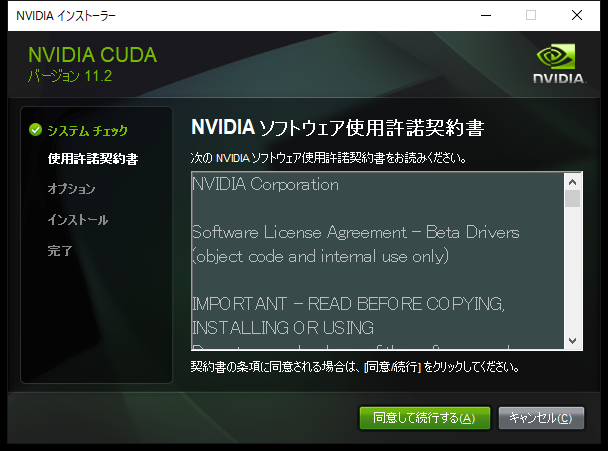Minimize the NVIDIA インストーラー window
Screen dimensions: 608x451
coord(486,16)
